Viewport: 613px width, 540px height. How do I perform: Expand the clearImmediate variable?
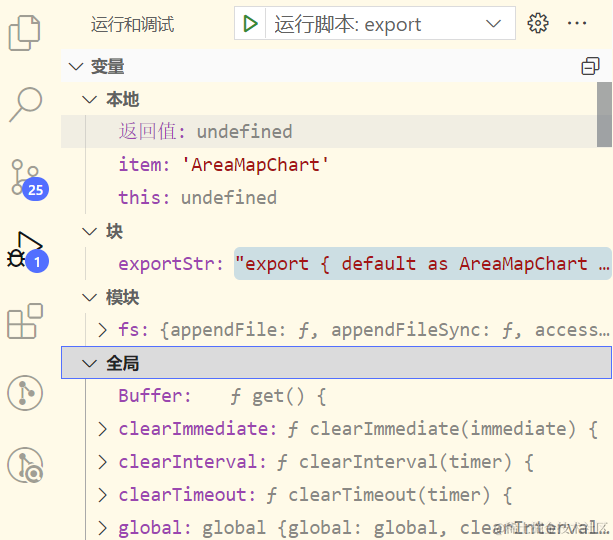click(x=102, y=429)
